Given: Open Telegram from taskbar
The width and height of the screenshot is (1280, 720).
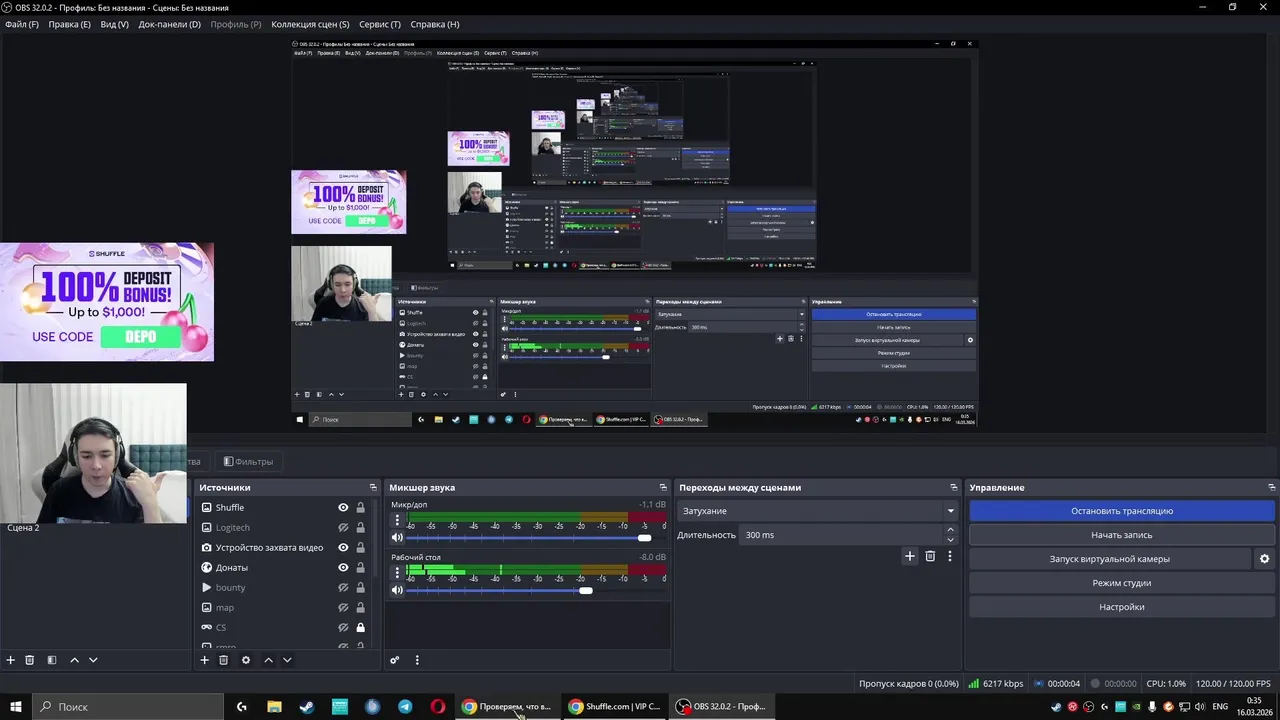Looking at the screenshot, I should click(405, 707).
